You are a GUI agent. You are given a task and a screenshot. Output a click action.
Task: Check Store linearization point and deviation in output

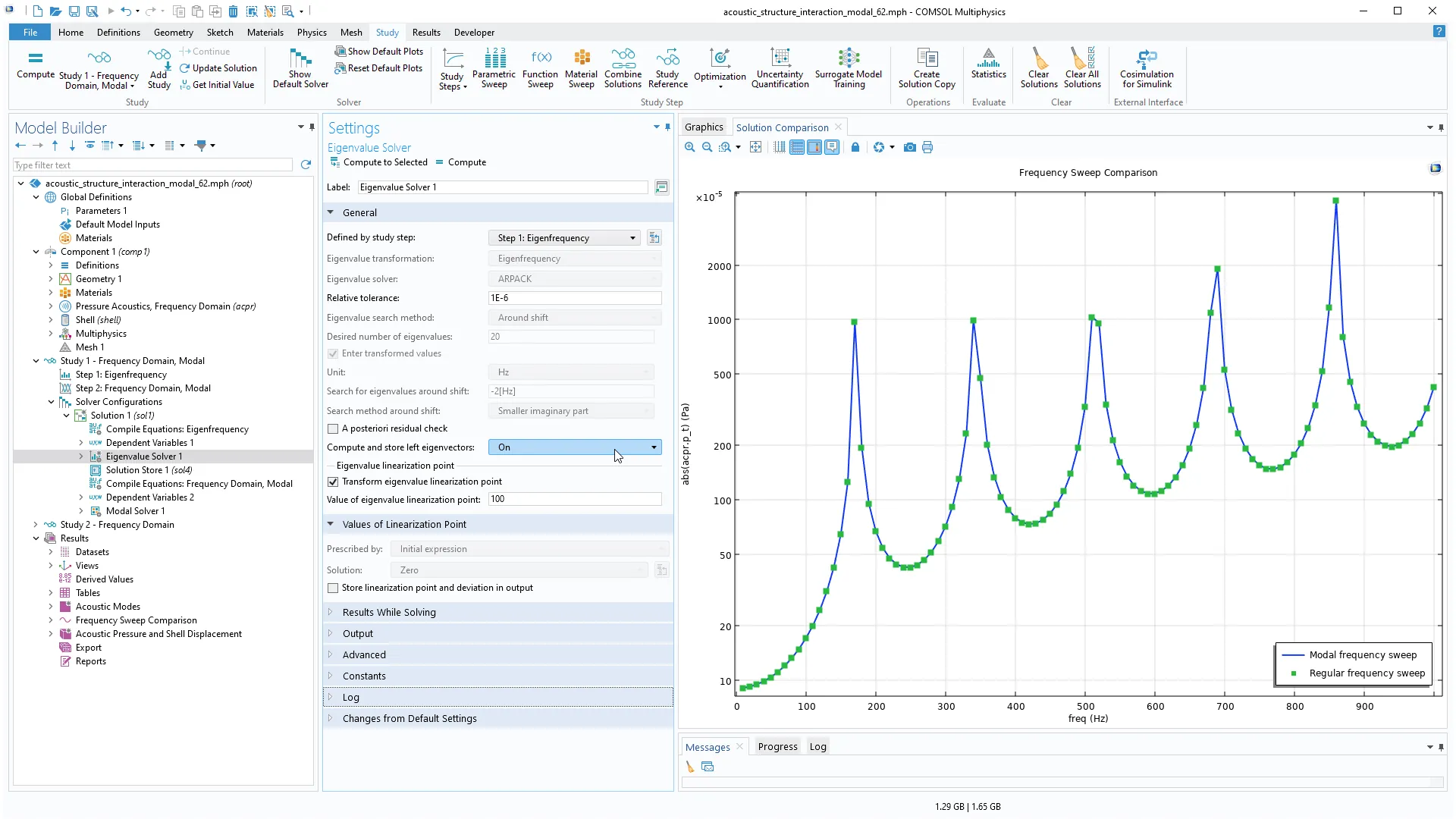click(x=333, y=588)
